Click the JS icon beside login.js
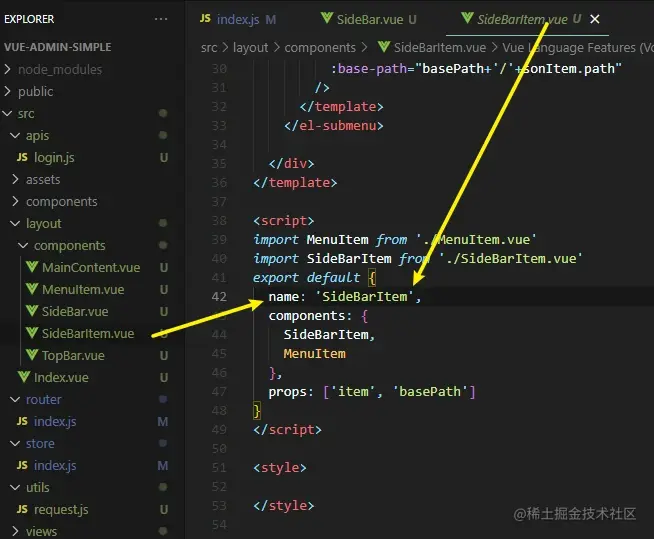 (22, 157)
